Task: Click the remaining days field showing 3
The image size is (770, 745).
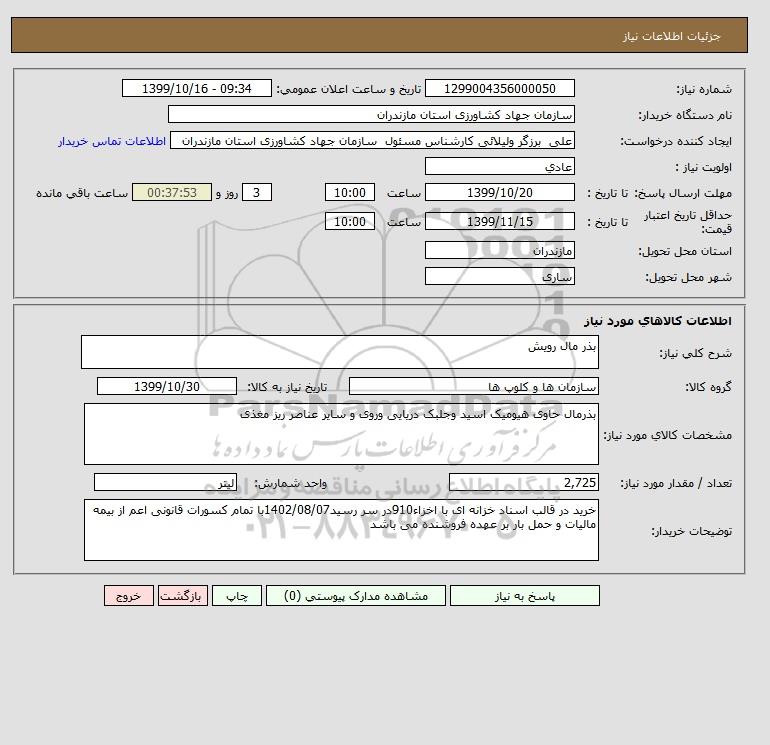Action: [256, 193]
